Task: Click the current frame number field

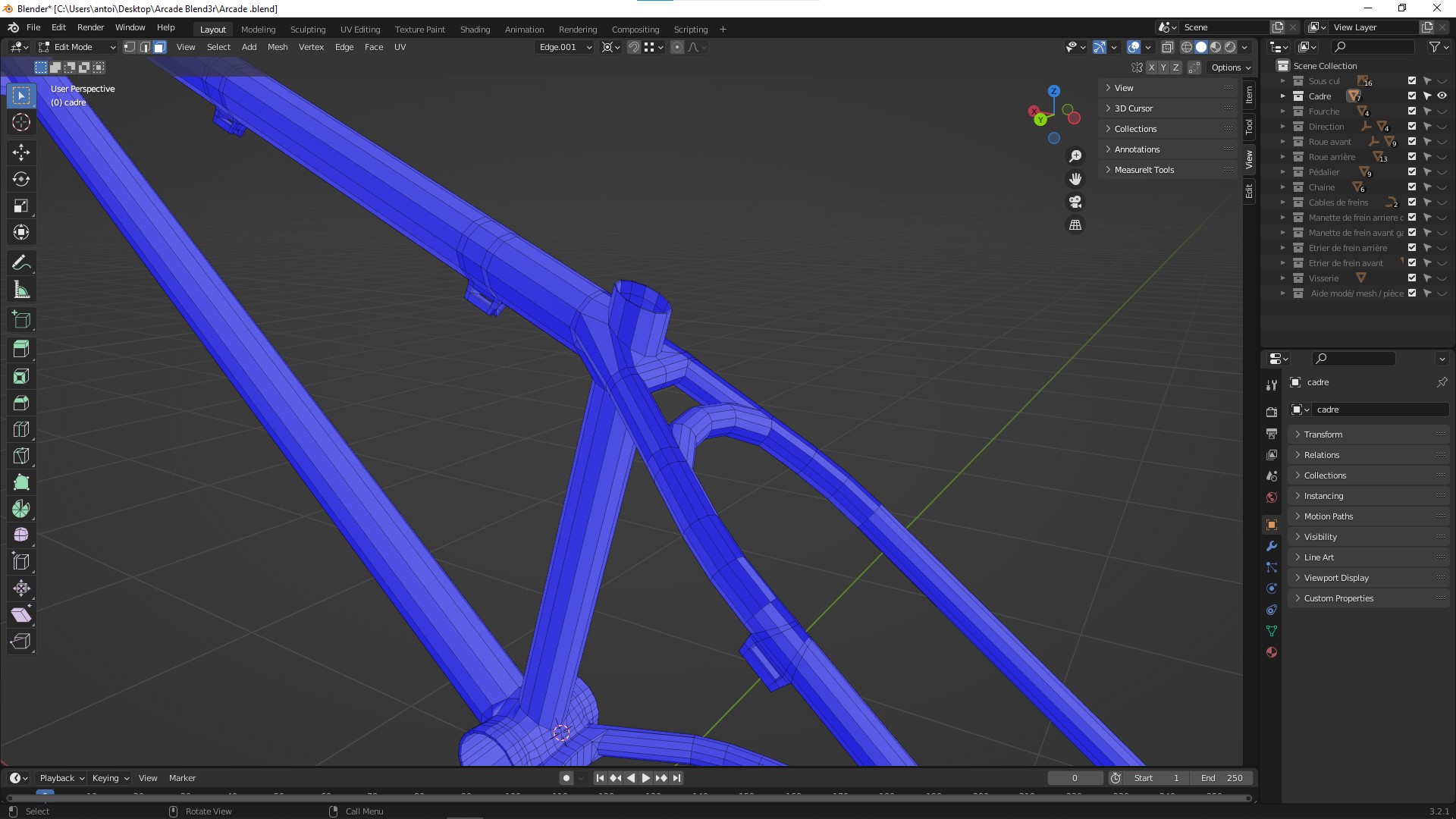Action: point(1075,778)
